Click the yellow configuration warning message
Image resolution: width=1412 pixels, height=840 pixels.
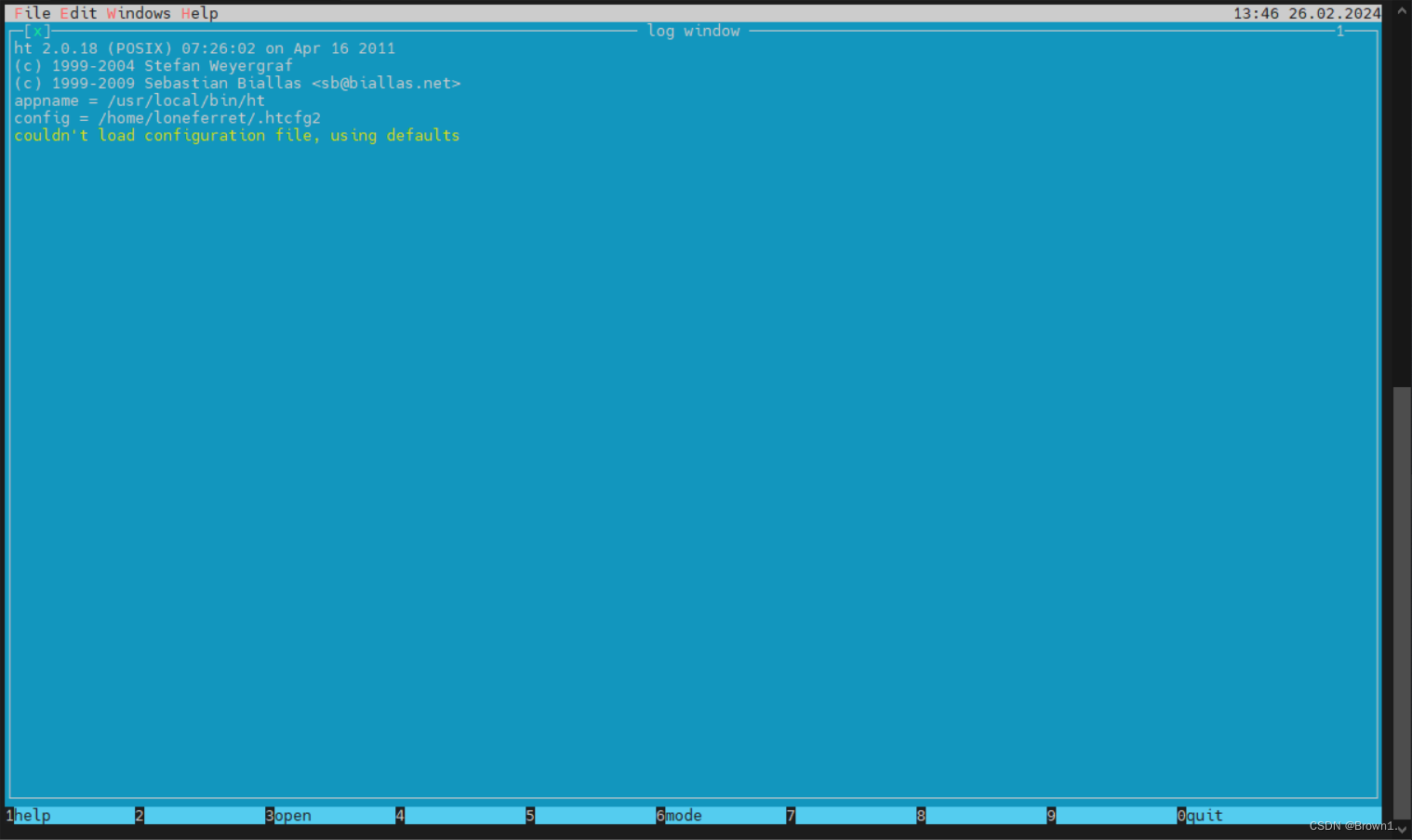point(236,135)
